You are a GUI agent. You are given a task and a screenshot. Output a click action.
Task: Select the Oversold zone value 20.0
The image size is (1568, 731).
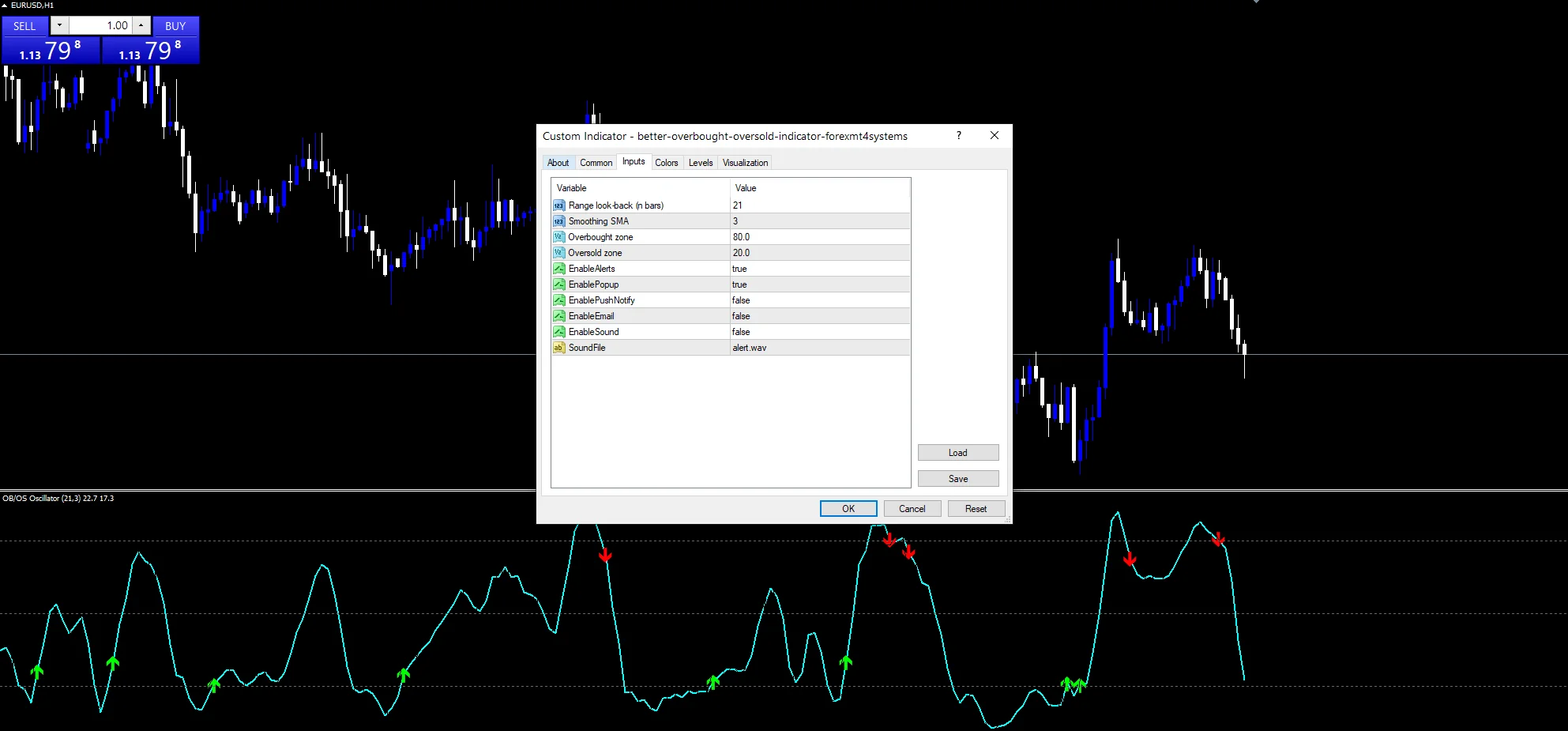(820, 253)
